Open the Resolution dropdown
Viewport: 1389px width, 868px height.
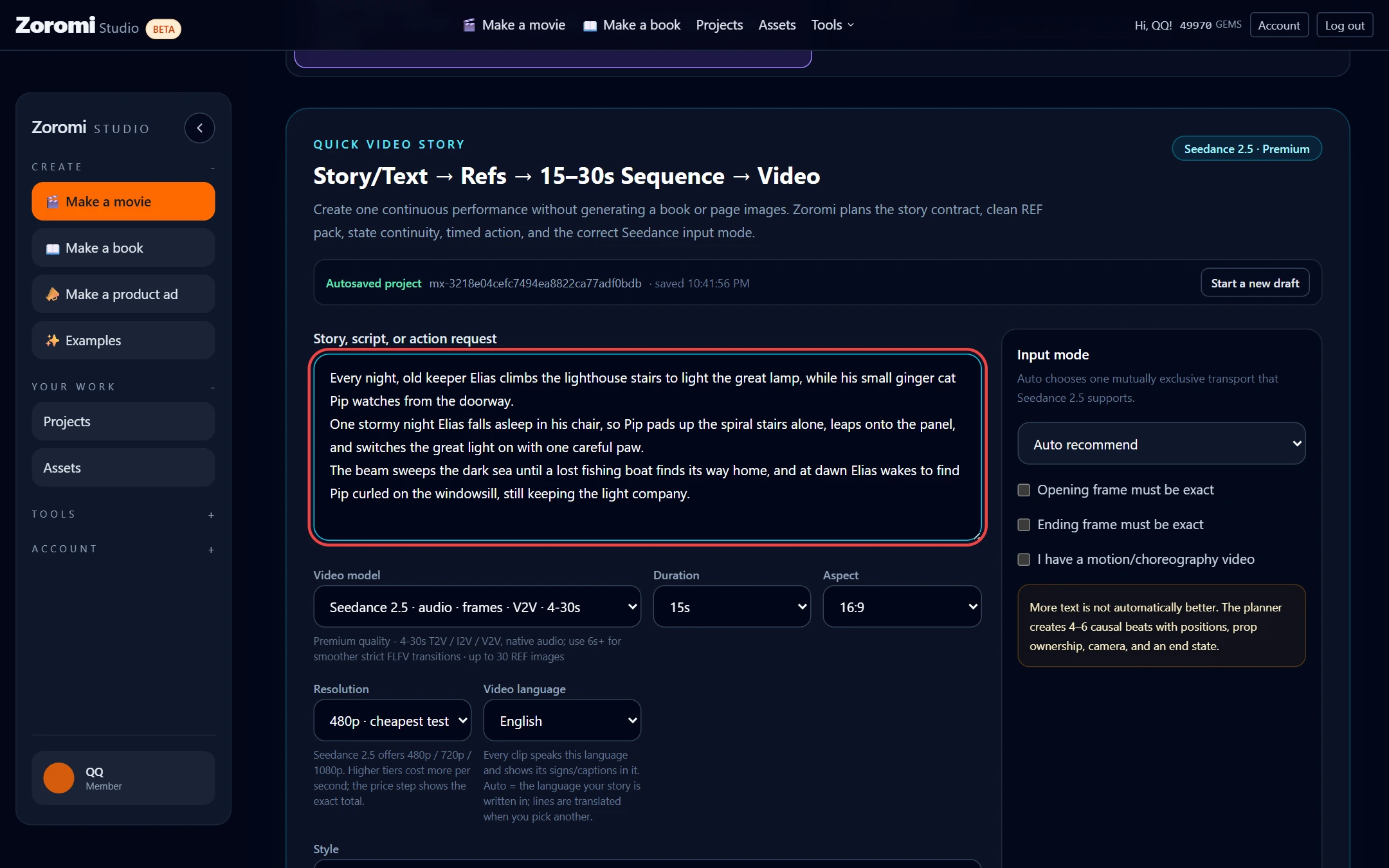pos(392,720)
